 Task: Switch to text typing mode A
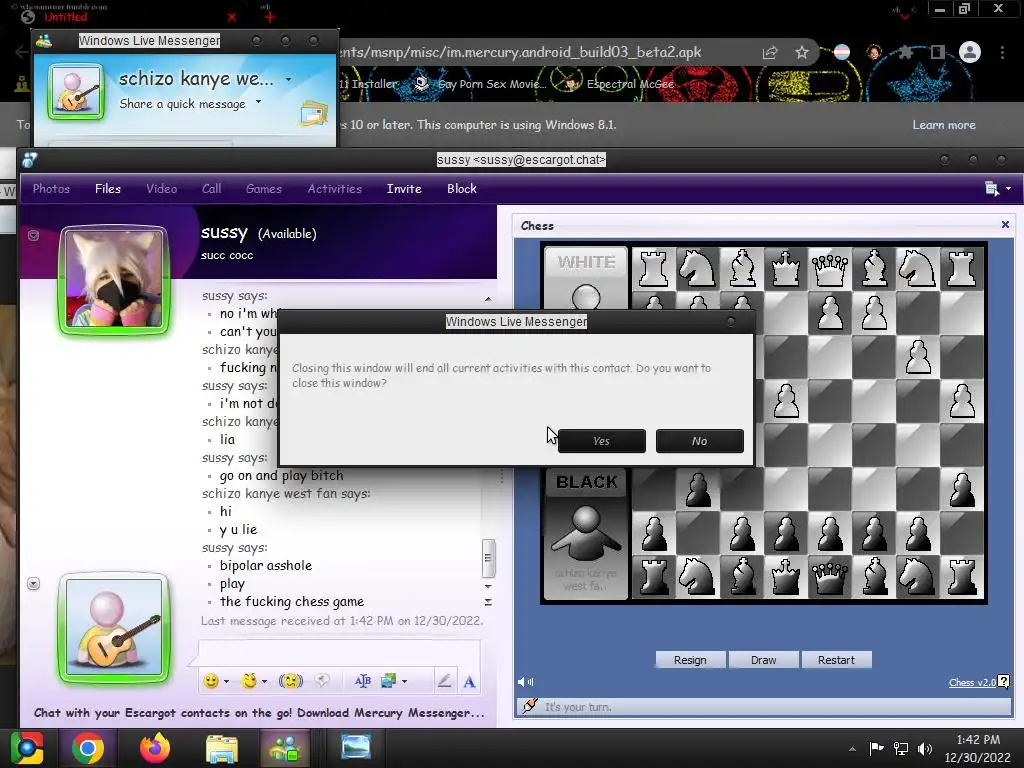coord(469,682)
